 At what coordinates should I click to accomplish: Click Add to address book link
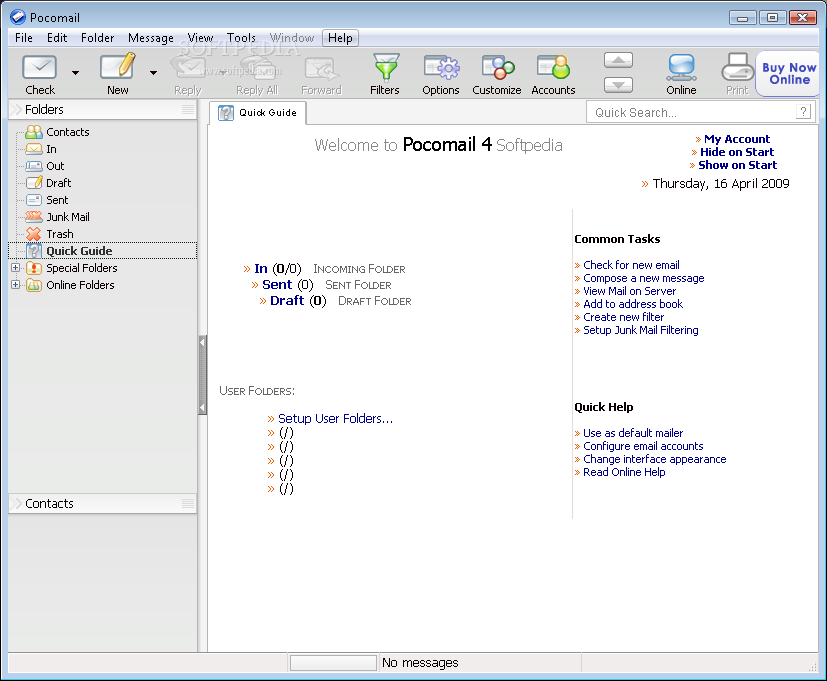633,304
